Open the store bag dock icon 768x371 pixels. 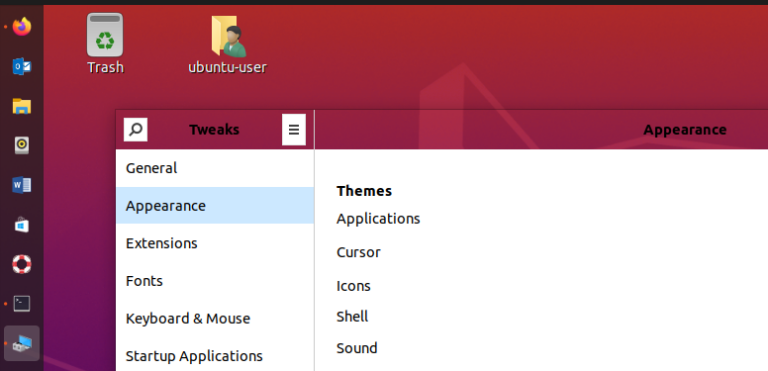pos(22,225)
